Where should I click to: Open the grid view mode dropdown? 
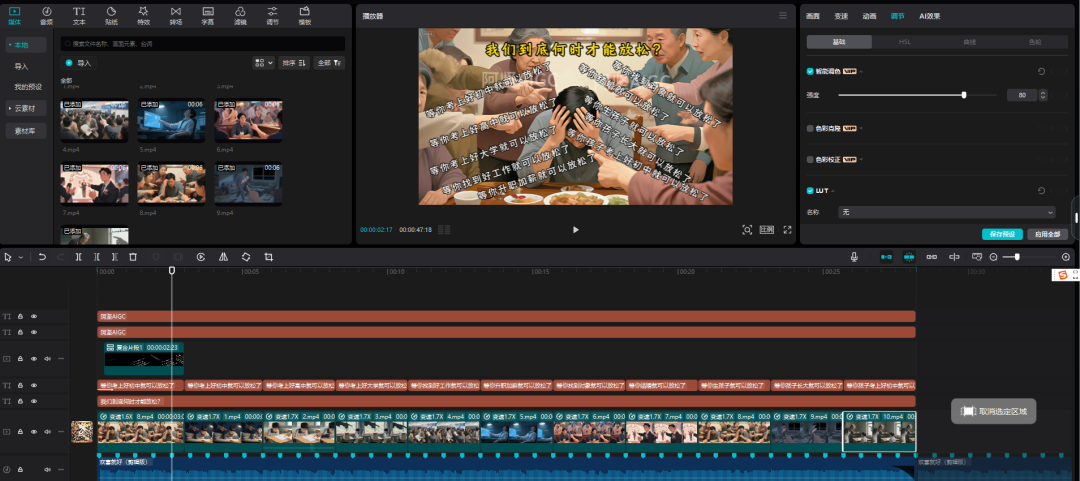tap(264, 63)
